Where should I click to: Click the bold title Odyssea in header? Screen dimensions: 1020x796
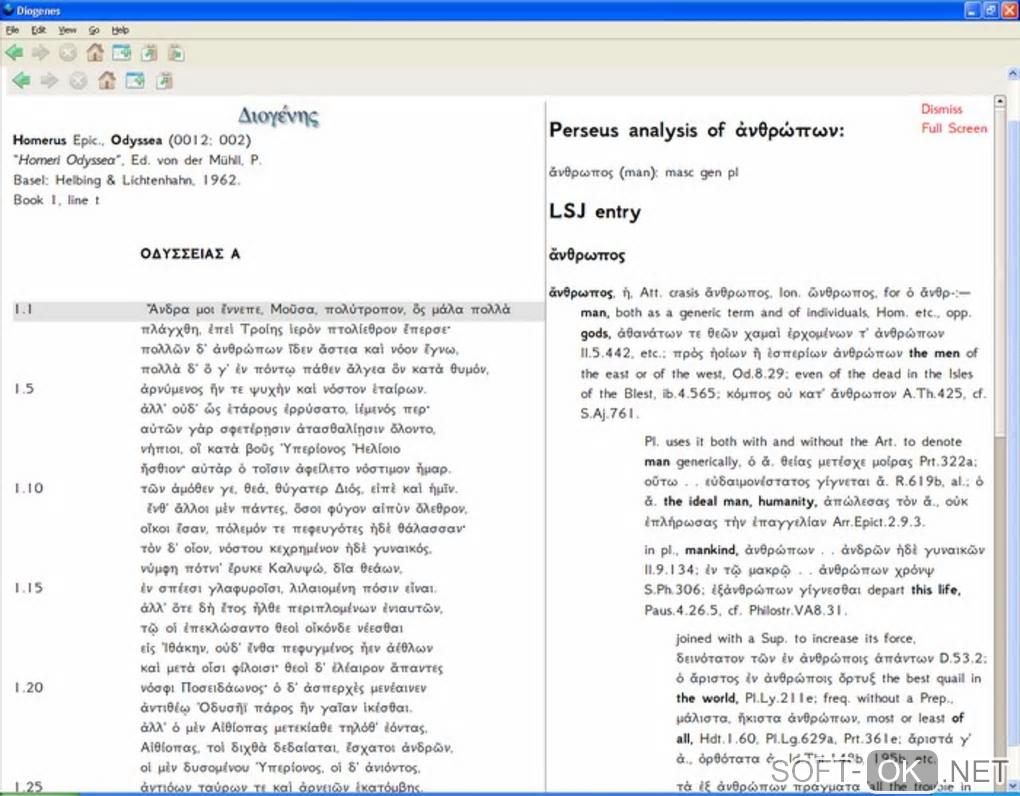pos(137,140)
